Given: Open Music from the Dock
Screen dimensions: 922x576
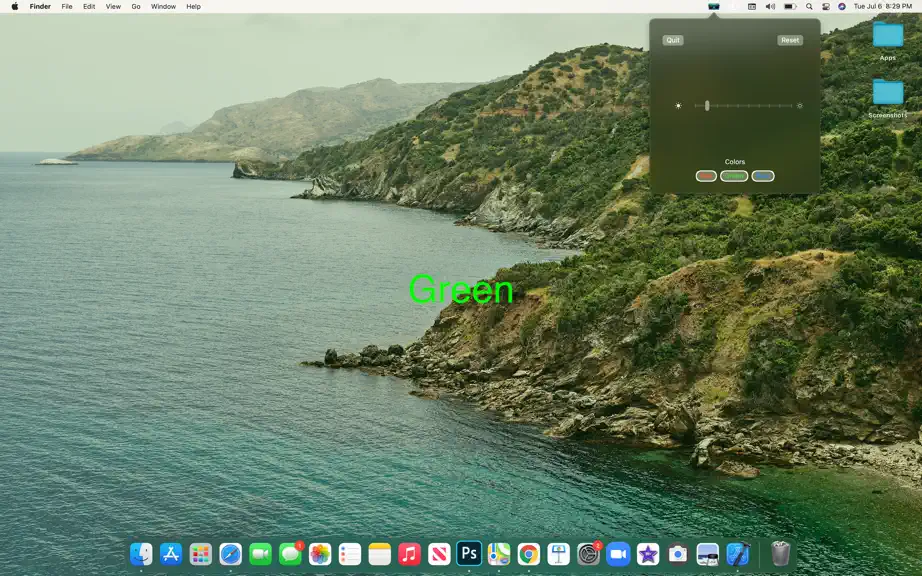Looking at the screenshot, I should click(x=409, y=554).
